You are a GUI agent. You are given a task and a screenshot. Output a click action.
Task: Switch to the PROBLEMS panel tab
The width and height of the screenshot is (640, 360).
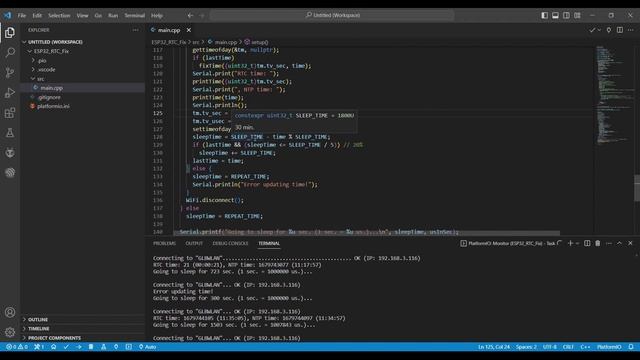pyautogui.click(x=164, y=243)
